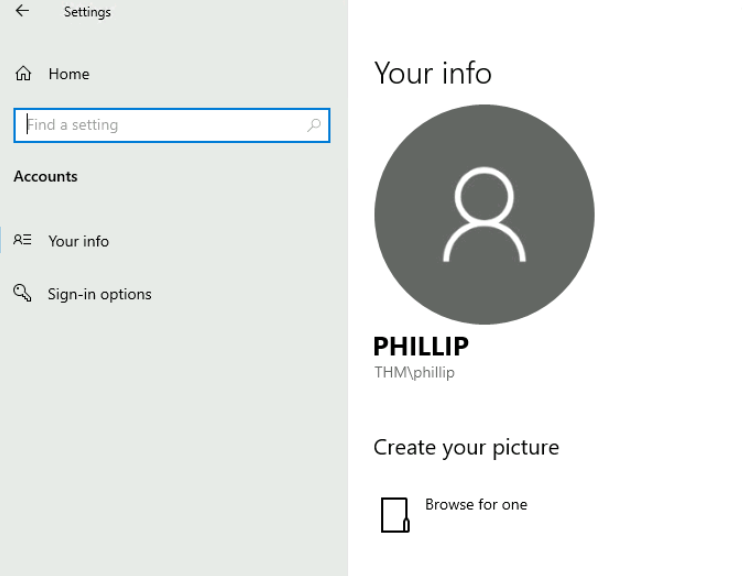This screenshot has height=576, width=742.
Task: Open Sign-in options
Action: pyautogui.click(x=99, y=294)
